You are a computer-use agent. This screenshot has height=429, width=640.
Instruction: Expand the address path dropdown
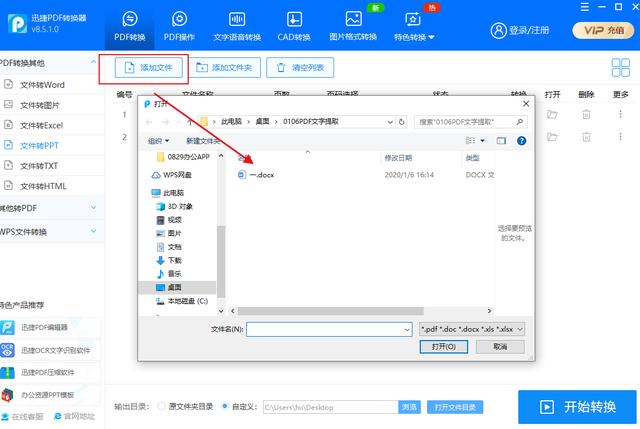390,122
